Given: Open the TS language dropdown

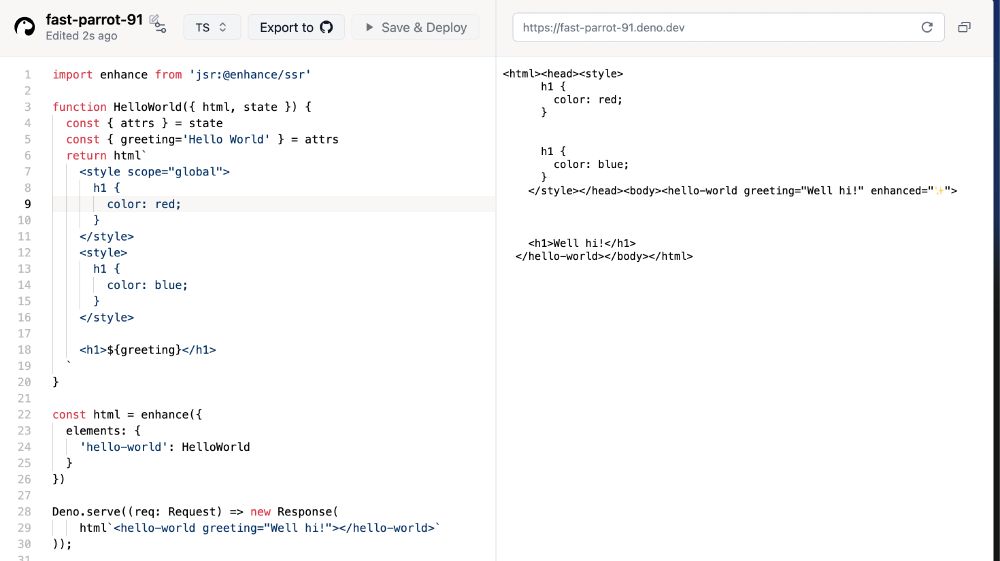Looking at the screenshot, I should pos(212,27).
